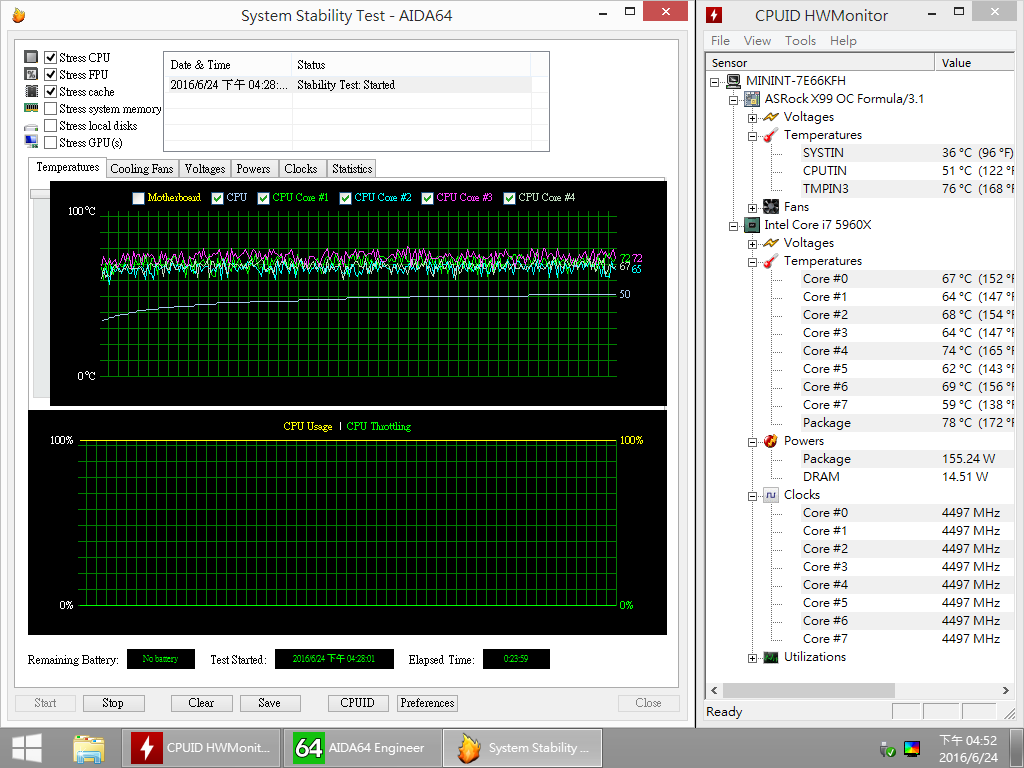1024x768 pixels.
Task: Open the Statistics tab
Action: (x=352, y=168)
